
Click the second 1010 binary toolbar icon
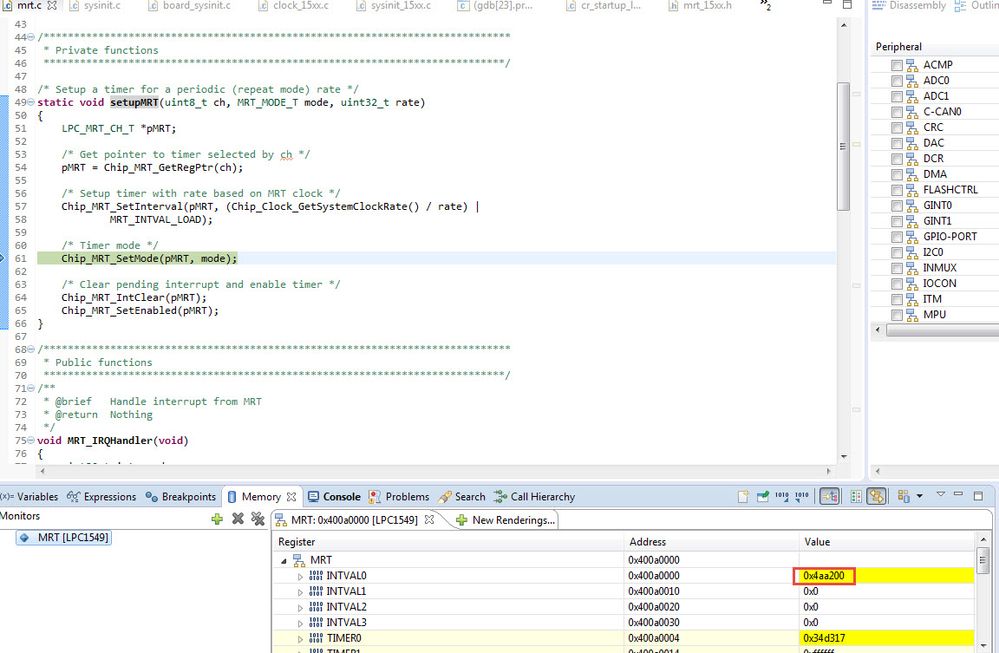[x=801, y=496]
